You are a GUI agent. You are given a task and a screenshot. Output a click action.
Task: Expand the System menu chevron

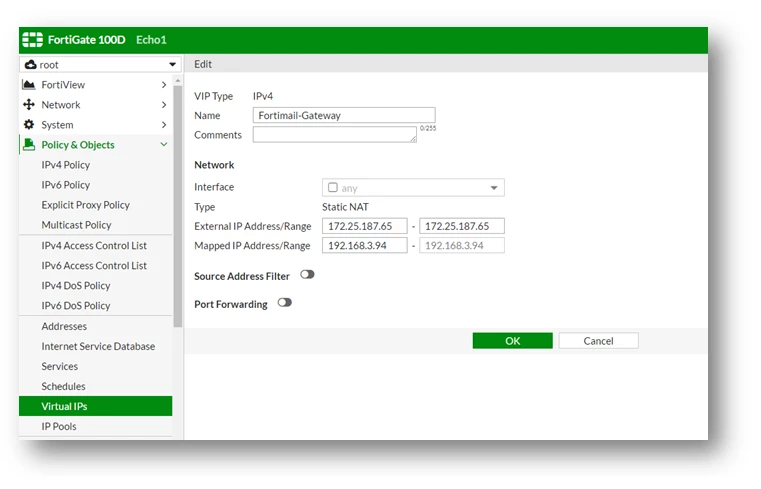pyautogui.click(x=164, y=125)
